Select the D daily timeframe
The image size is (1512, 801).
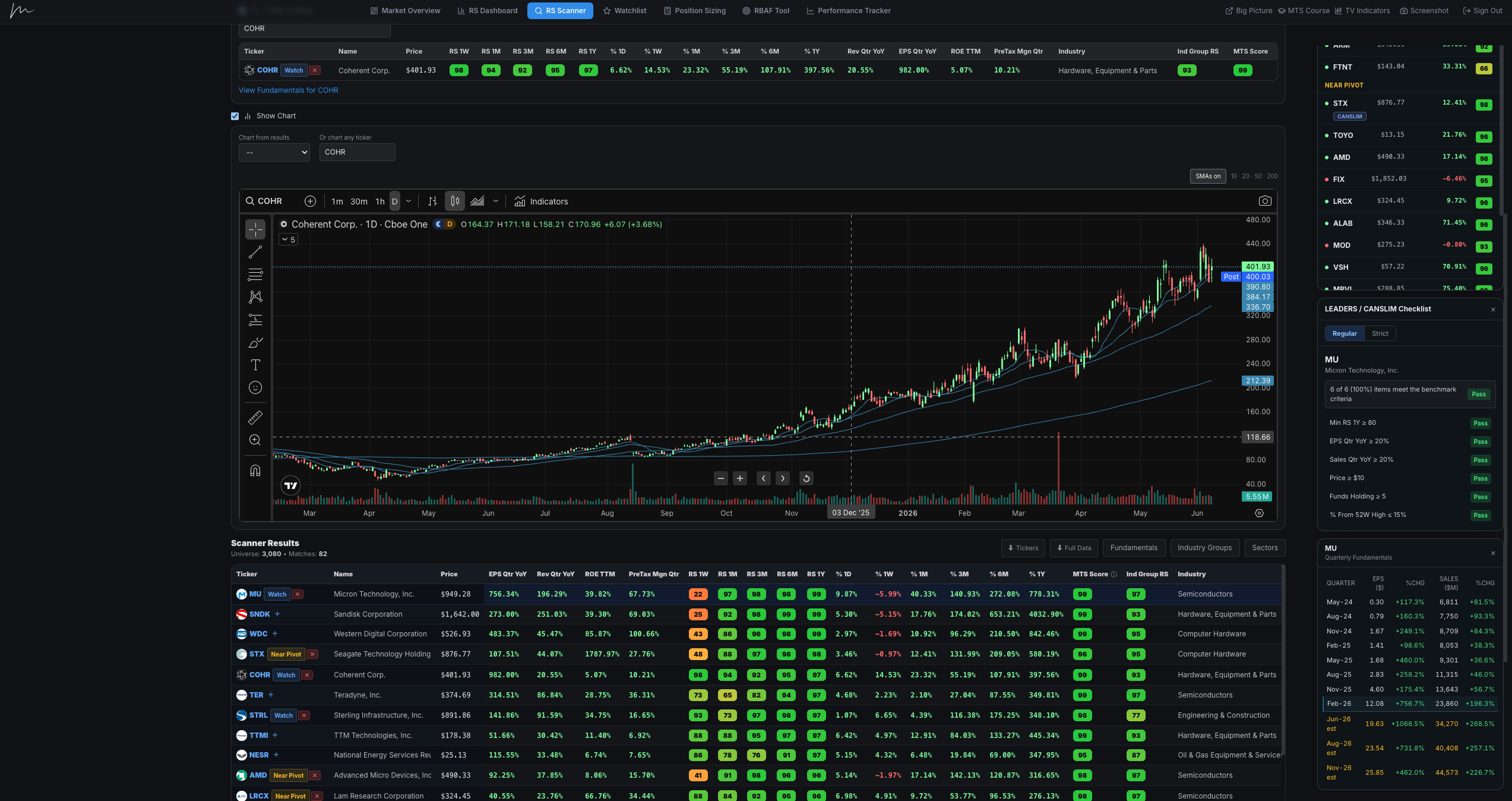pos(394,201)
